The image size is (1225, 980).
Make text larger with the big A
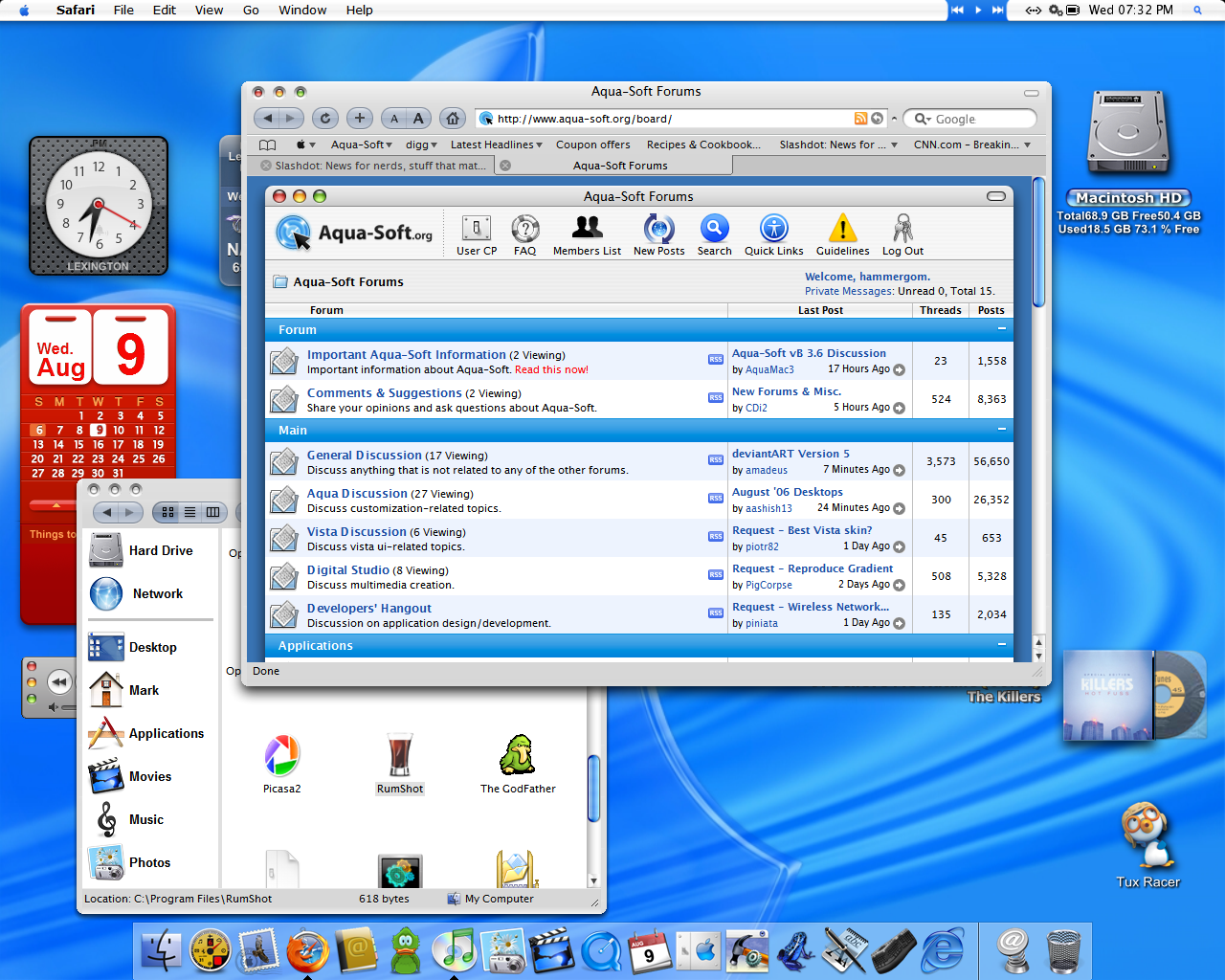418,118
